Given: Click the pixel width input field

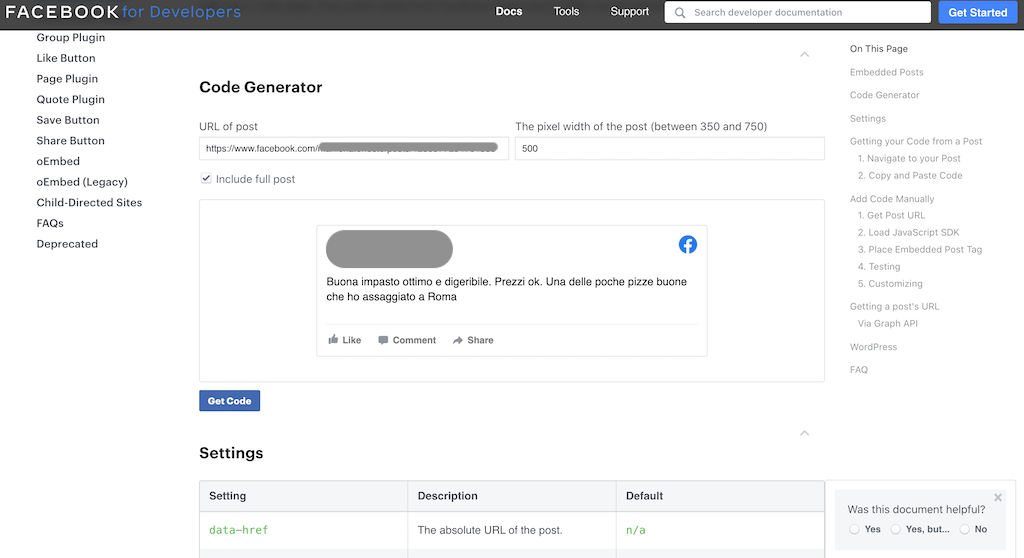Looking at the screenshot, I should coord(669,148).
